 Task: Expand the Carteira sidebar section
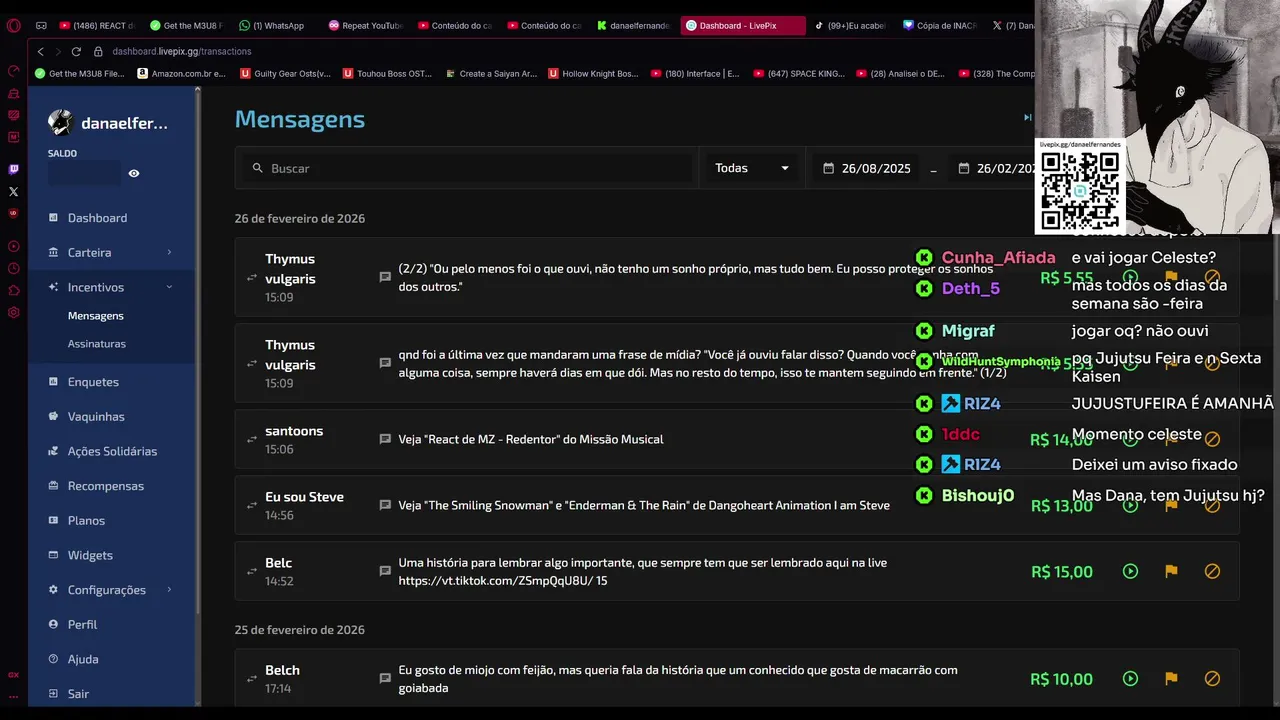(x=110, y=253)
